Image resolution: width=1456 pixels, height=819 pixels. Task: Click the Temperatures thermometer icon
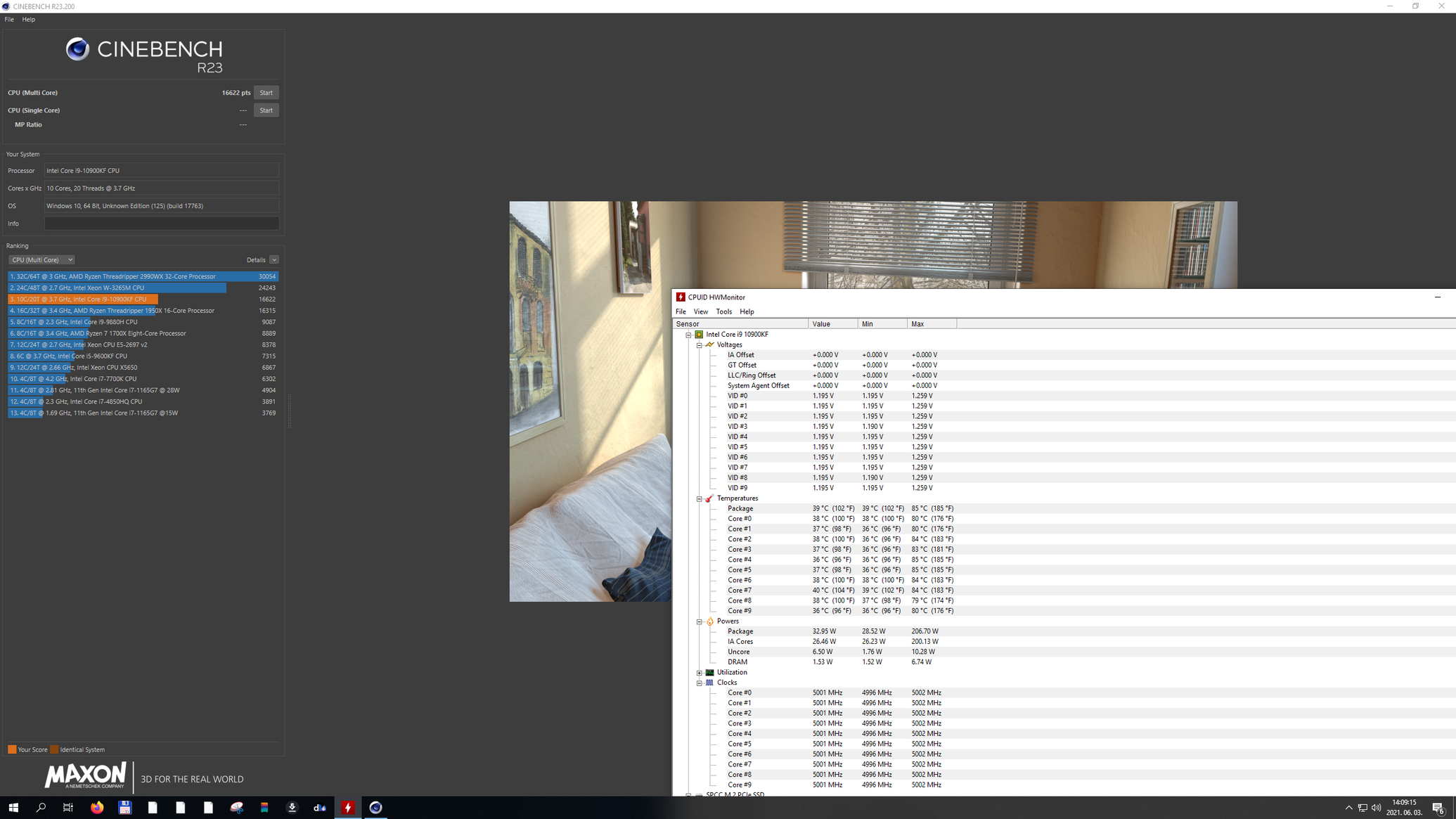pyautogui.click(x=709, y=498)
